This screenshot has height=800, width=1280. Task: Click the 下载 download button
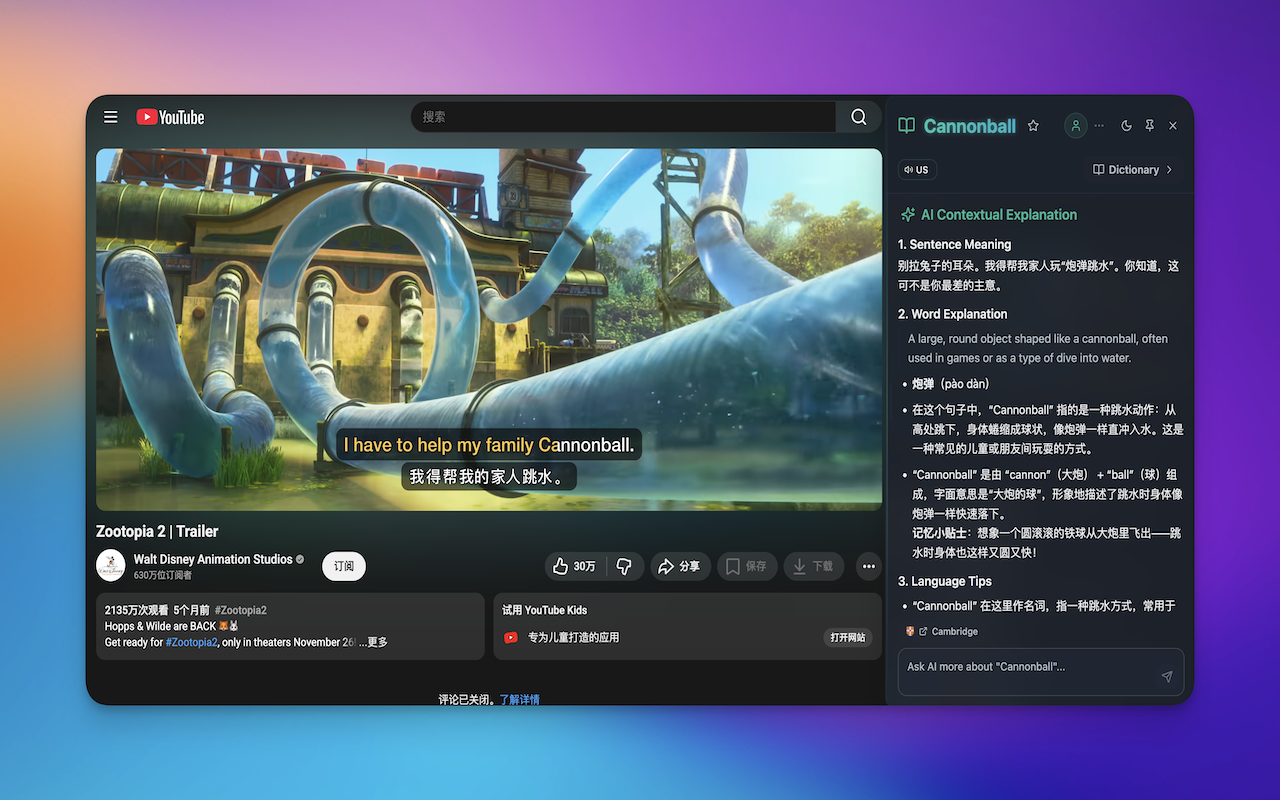813,567
